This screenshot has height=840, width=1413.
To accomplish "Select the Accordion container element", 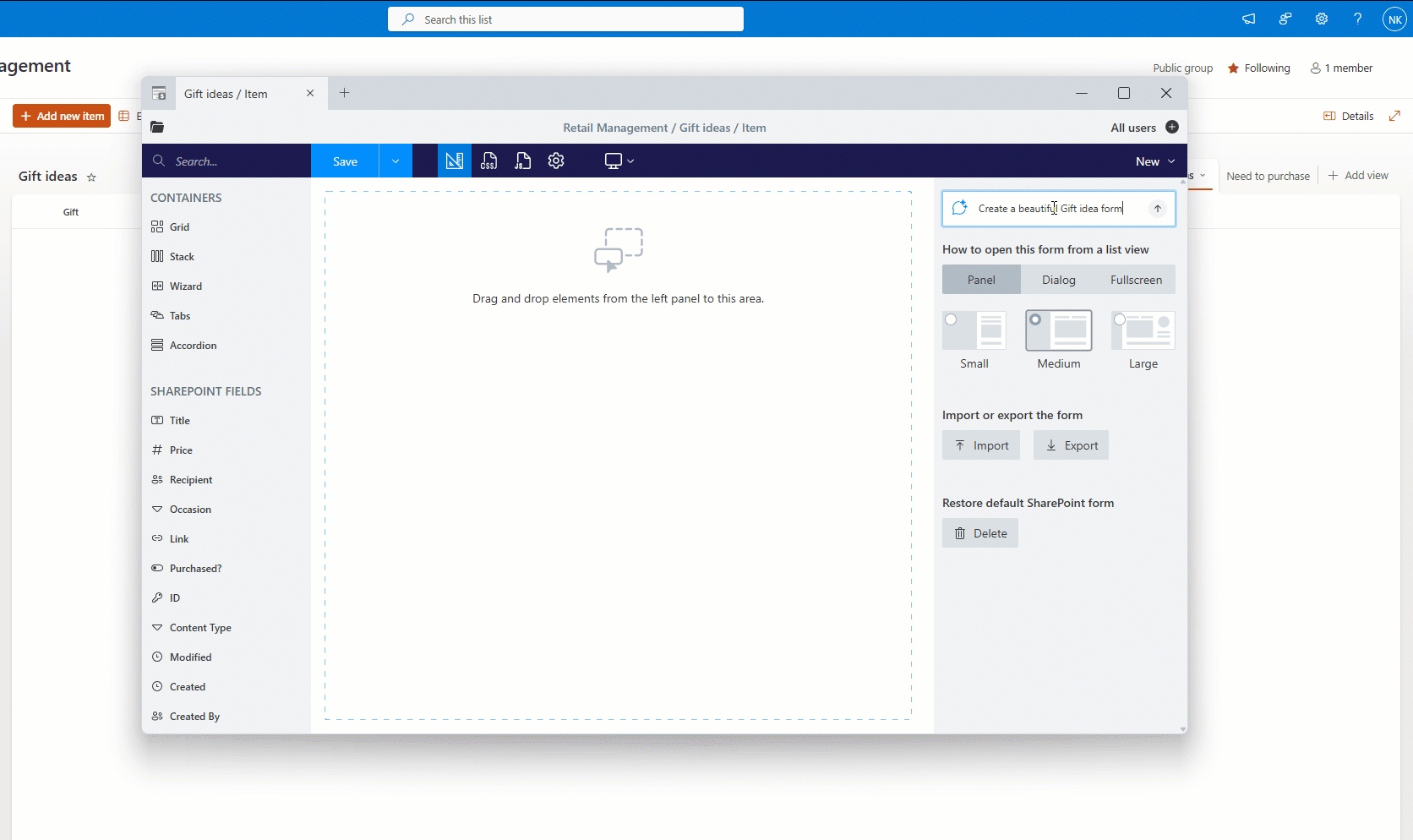I will coord(193,346).
